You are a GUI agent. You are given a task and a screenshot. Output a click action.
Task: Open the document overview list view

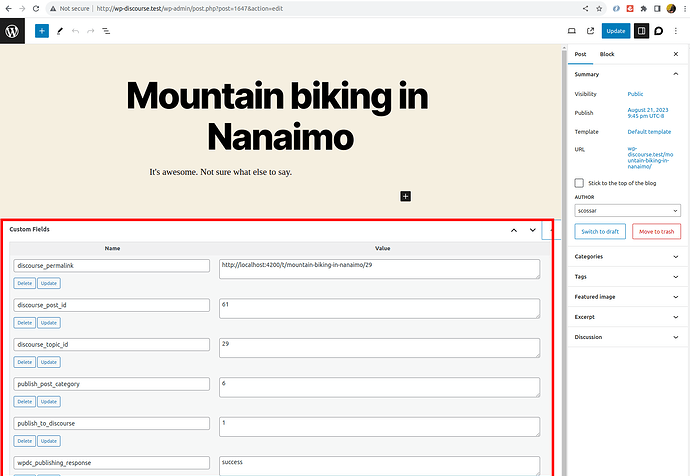coord(106,31)
